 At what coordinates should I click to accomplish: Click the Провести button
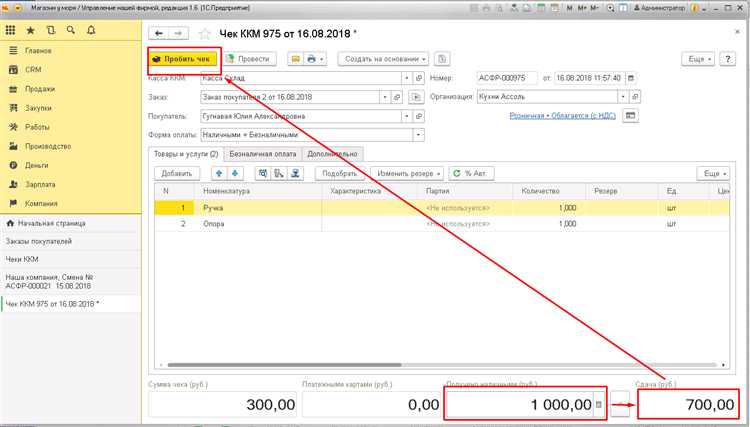pyautogui.click(x=250, y=59)
